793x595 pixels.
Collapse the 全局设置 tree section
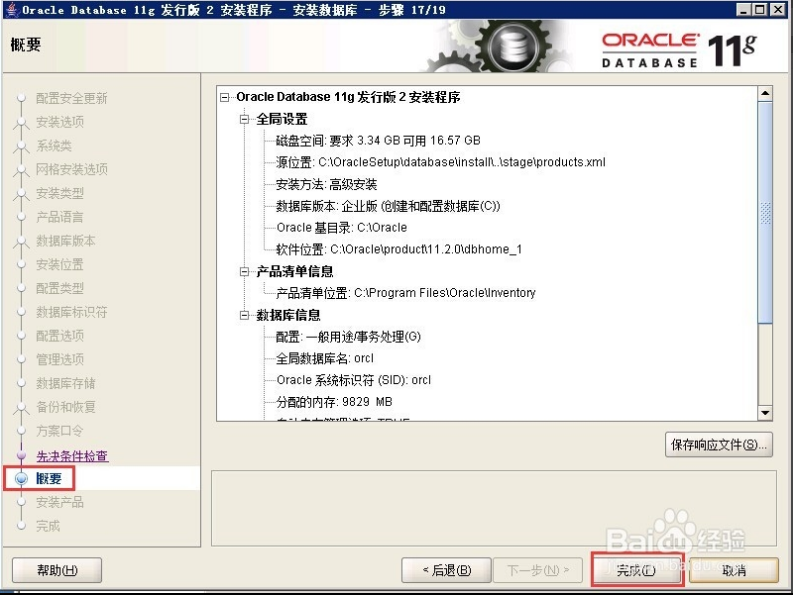[x=244, y=119]
